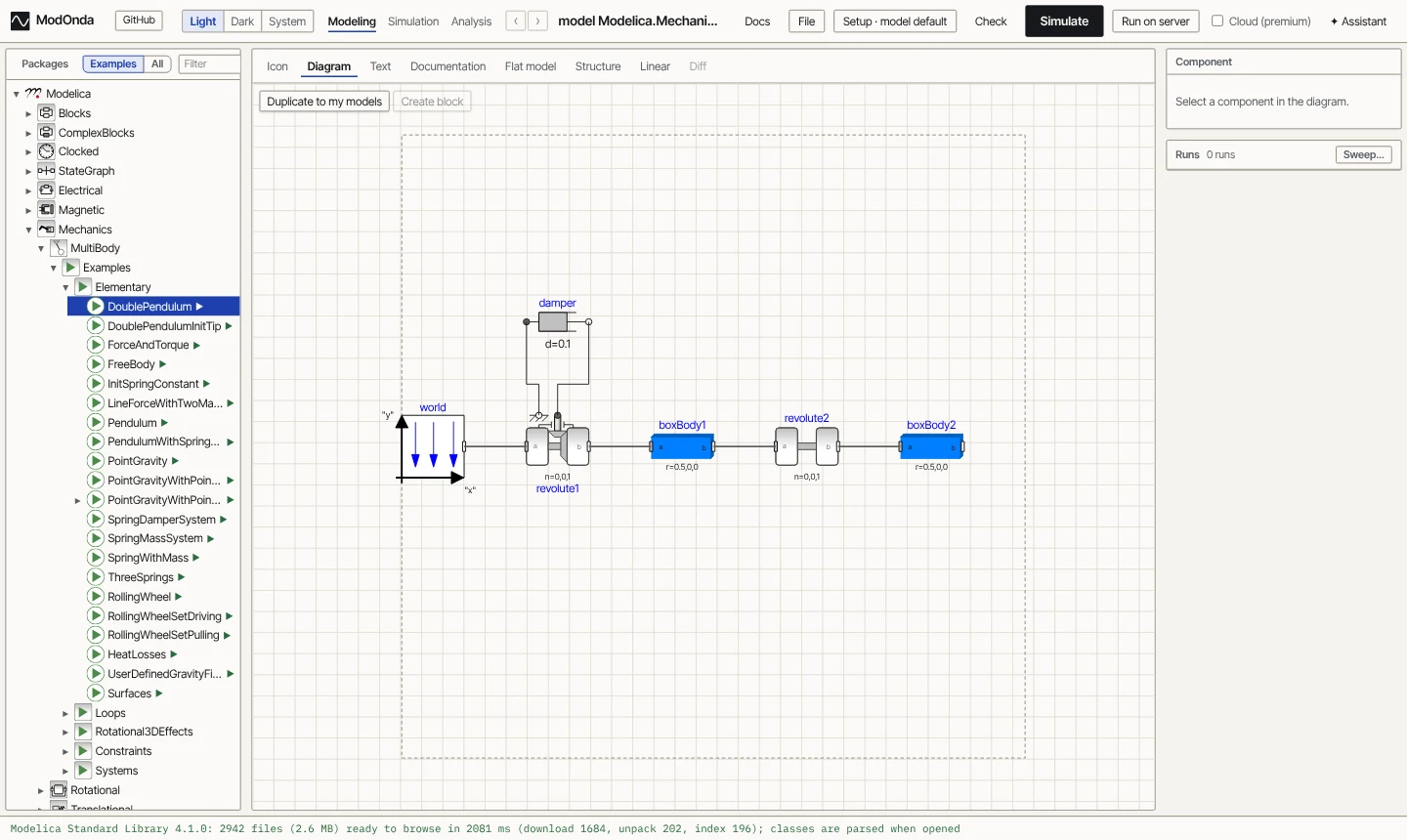Click the Sweep... button in Runs
1407x840 pixels.
coord(1363,154)
